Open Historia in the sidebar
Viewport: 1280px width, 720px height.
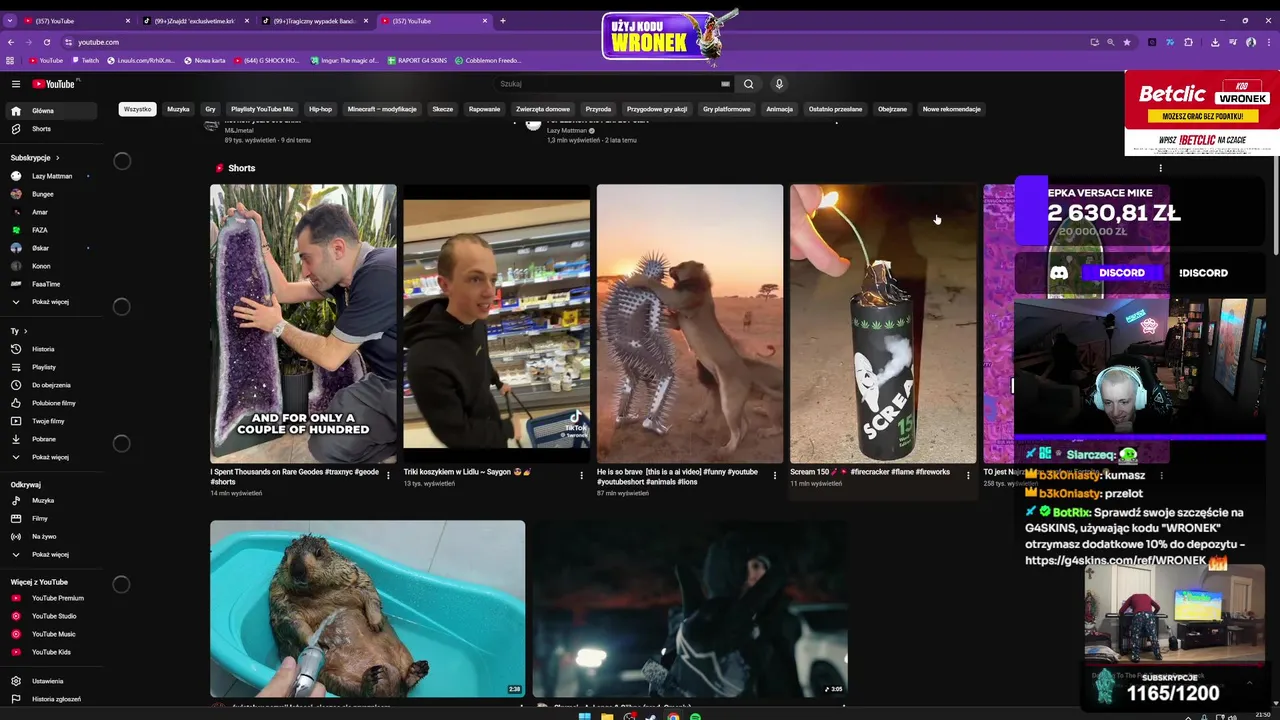click(50, 349)
